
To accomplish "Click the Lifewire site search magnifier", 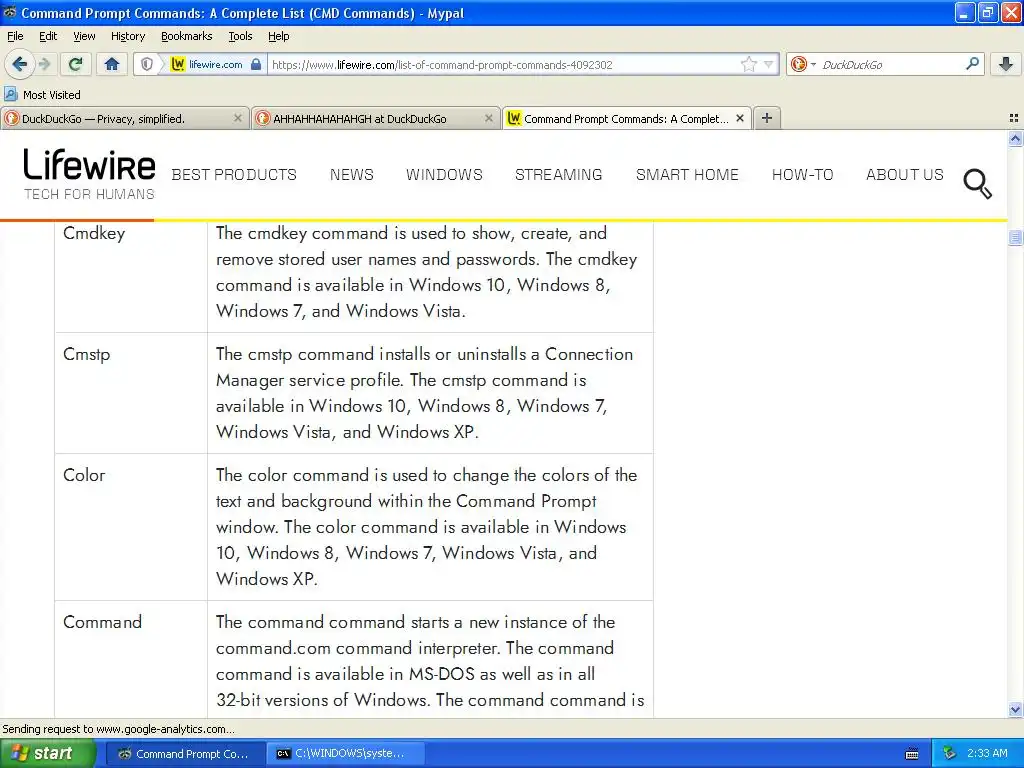I will (978, 184).
